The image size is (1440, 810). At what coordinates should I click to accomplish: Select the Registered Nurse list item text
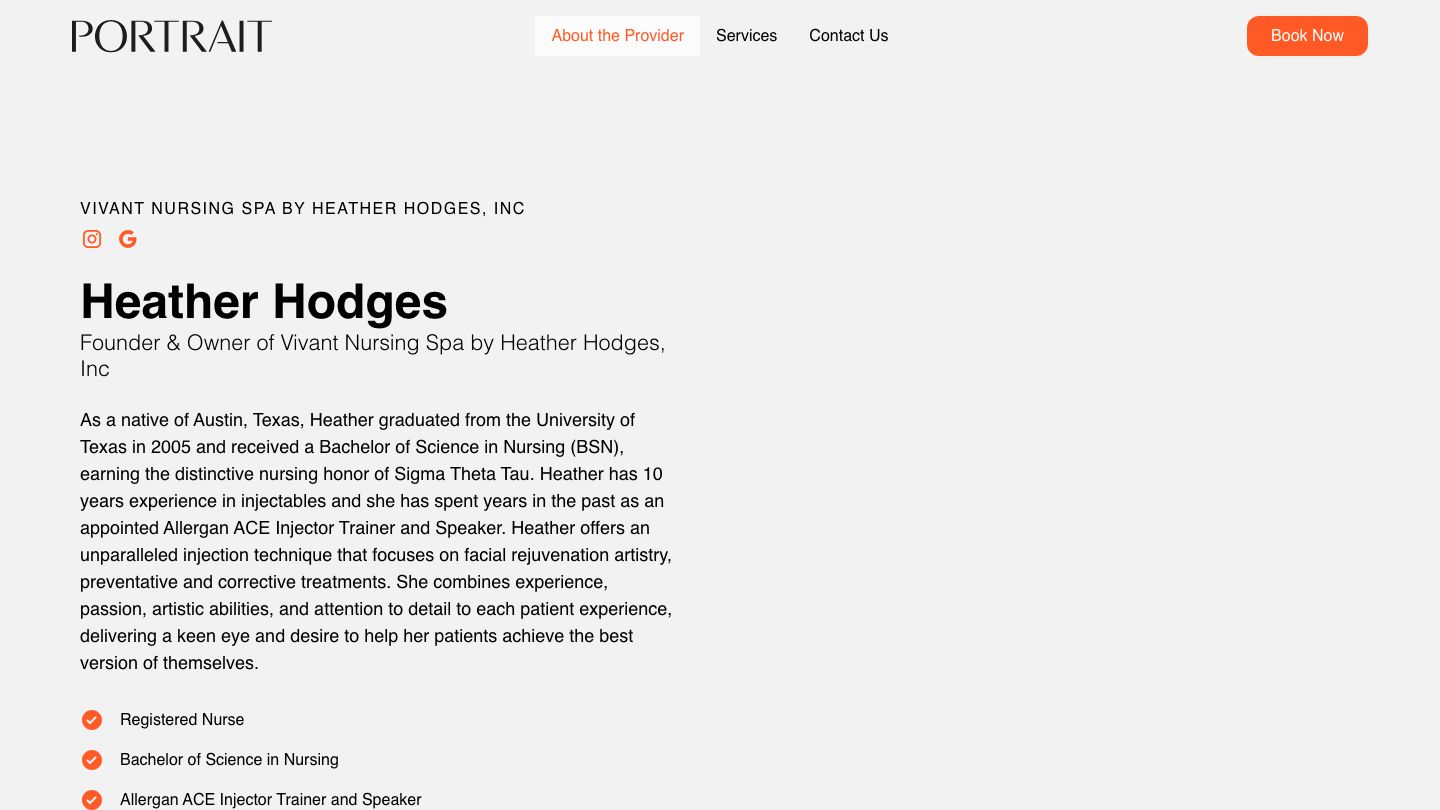182,720
